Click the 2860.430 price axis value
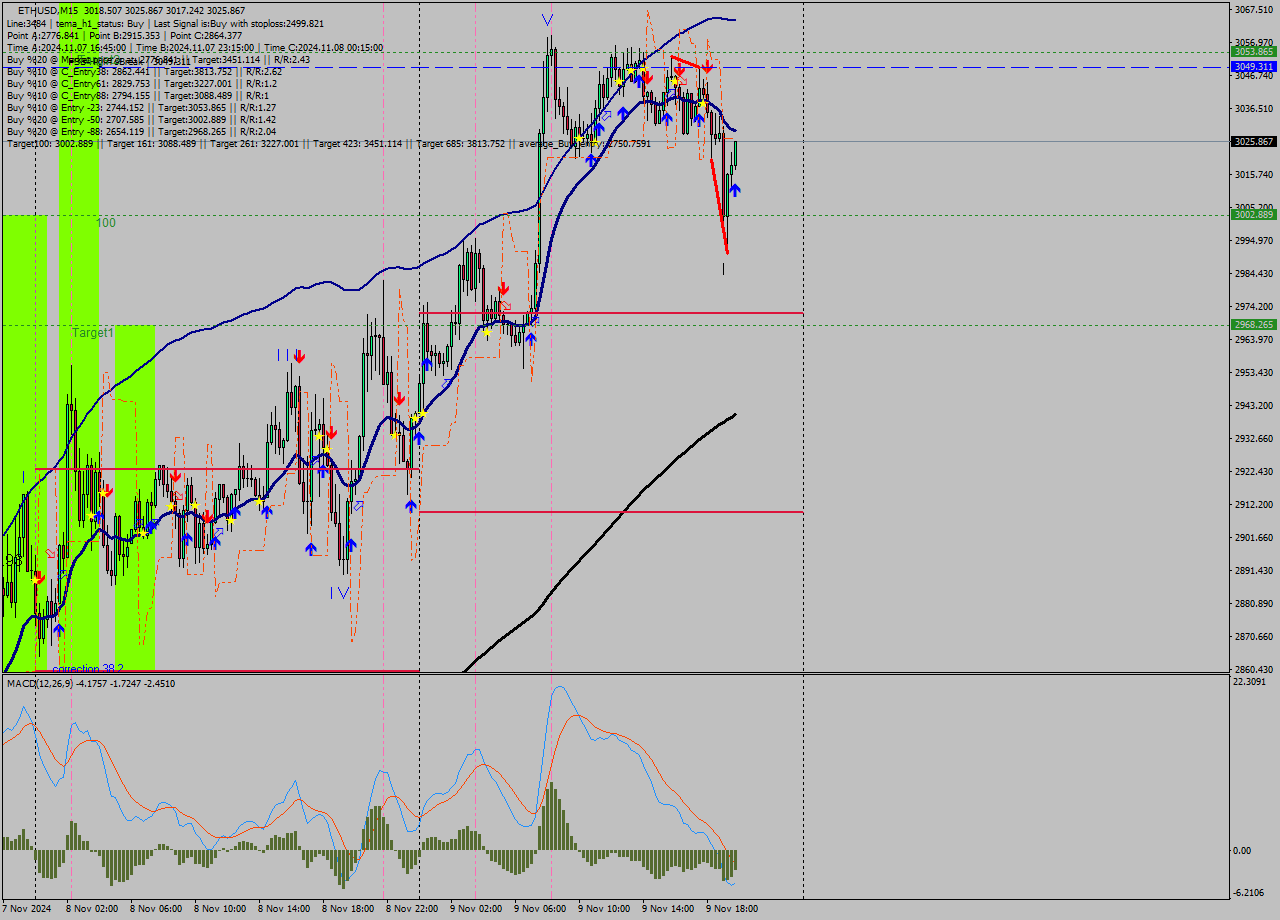1280x920 pixels. tap(1254, 669)
